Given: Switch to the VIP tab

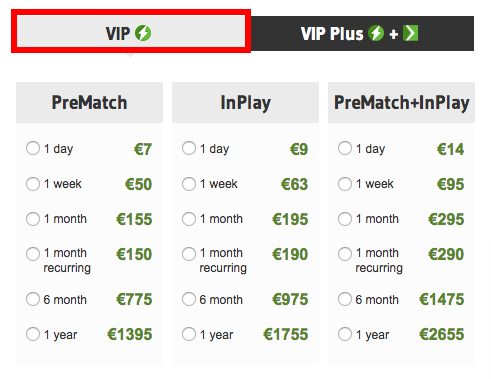Looking at the screenshot, I should tap(131, 31).
